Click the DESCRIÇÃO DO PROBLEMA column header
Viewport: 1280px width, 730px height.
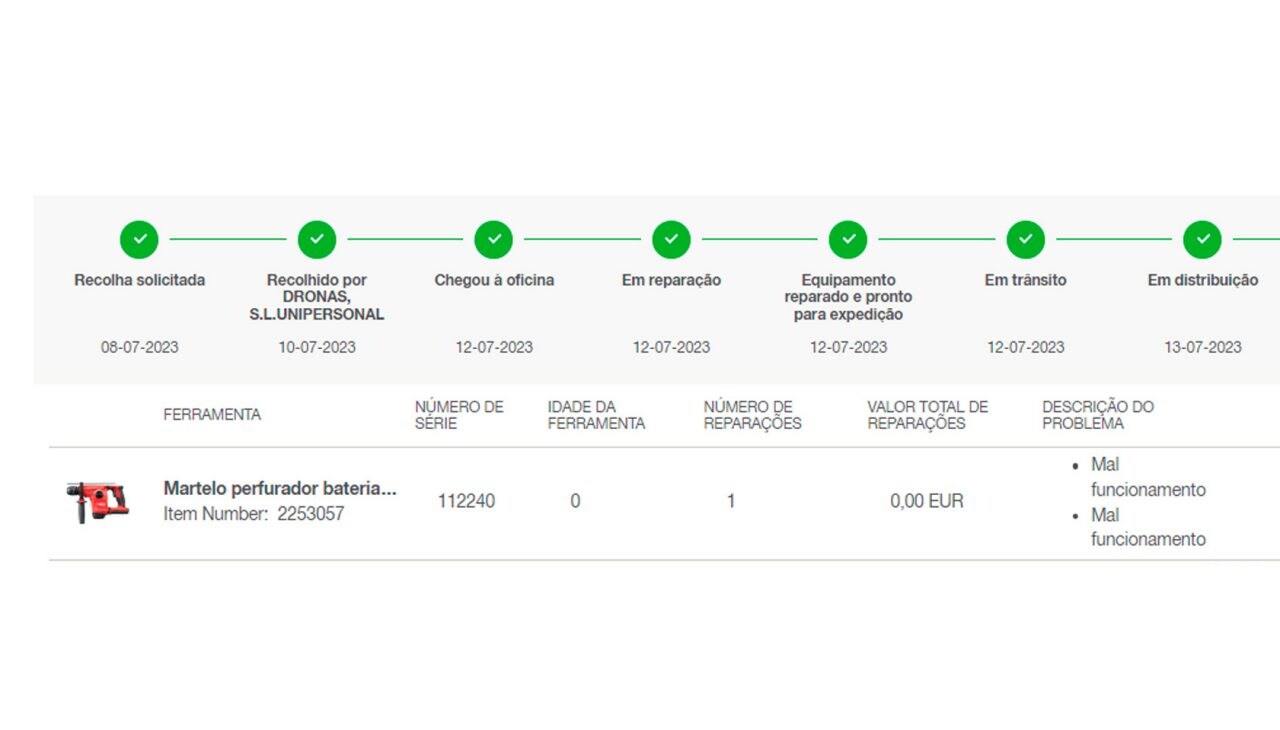tap(1097, 415)
